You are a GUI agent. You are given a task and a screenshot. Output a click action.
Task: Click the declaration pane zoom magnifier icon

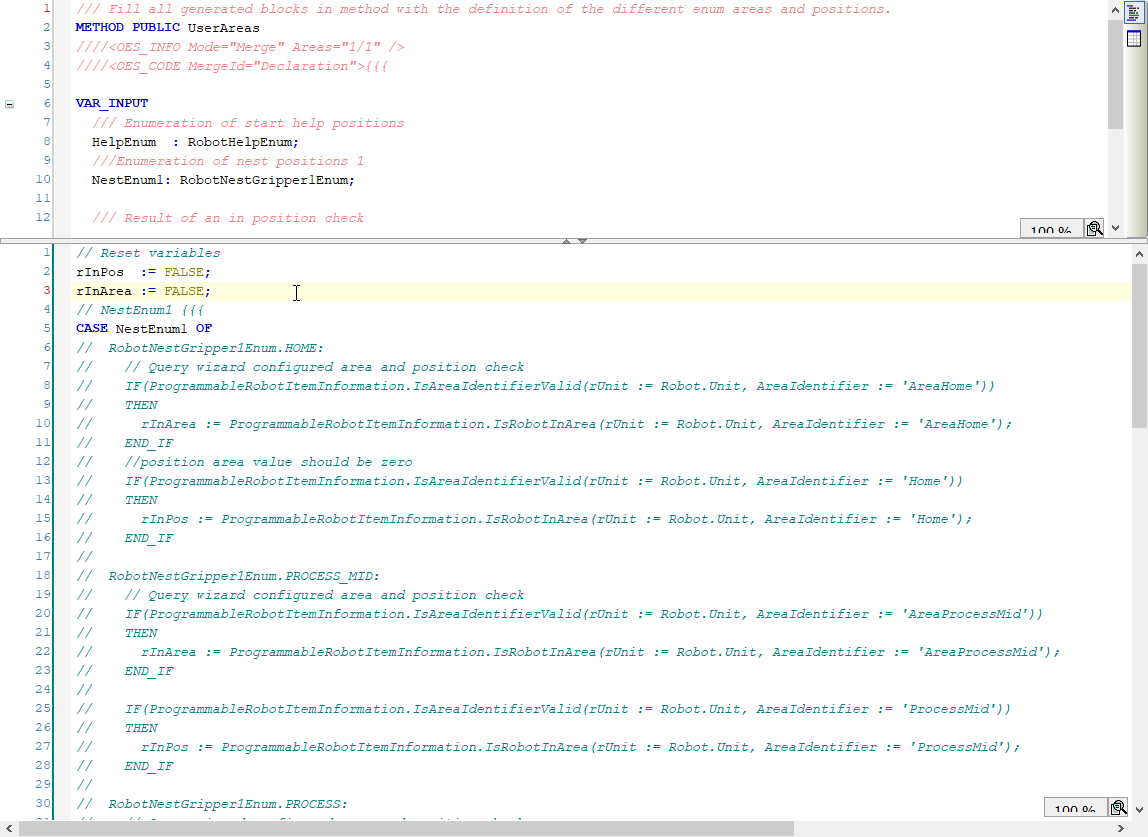coord(1094,229)
